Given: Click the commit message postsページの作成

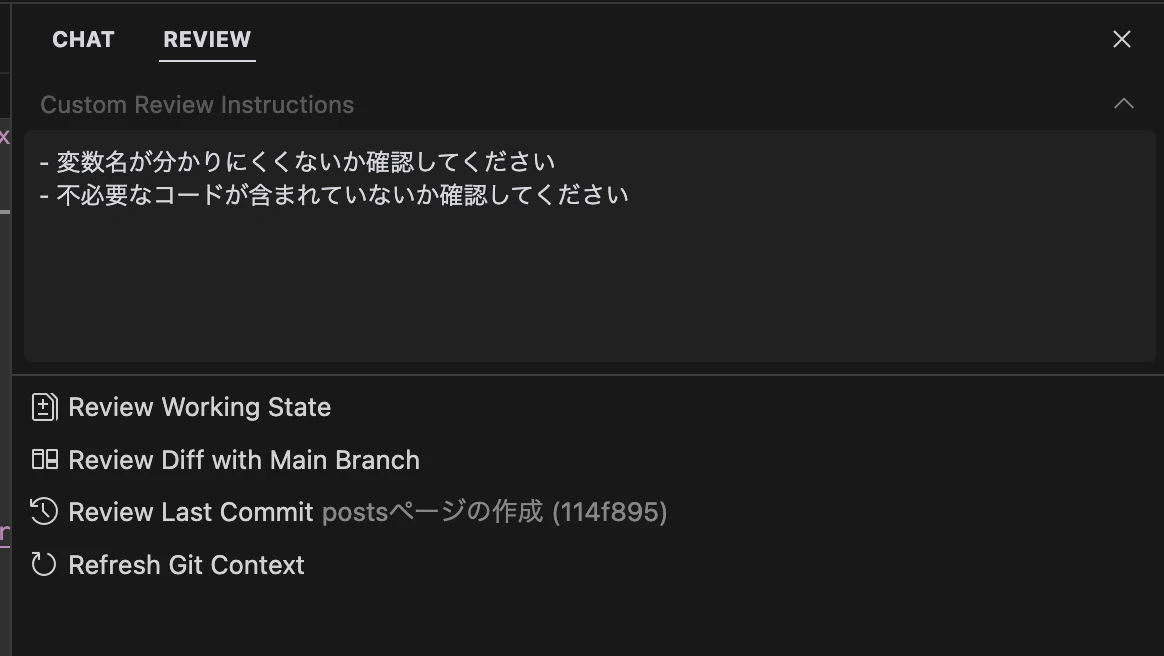Looking at the screenshot, I should pos(432,512).
